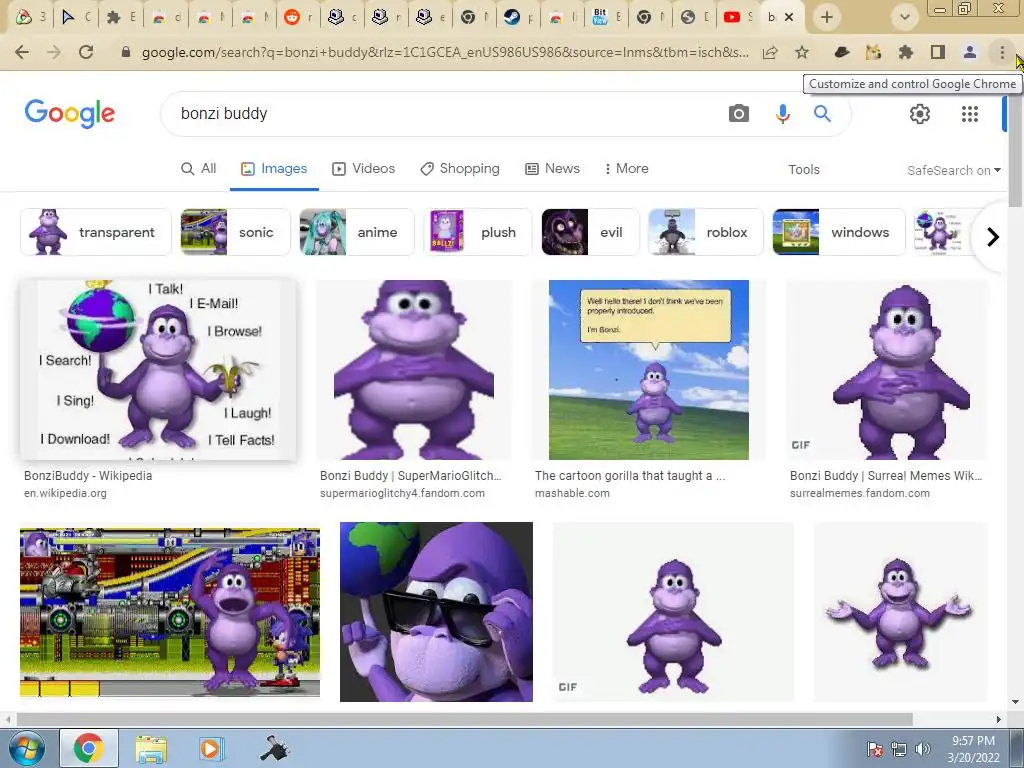The width and height of the screenshot is (1024, 768).
Task: Show more filter chips with right chevron
Action: (993, 236)
